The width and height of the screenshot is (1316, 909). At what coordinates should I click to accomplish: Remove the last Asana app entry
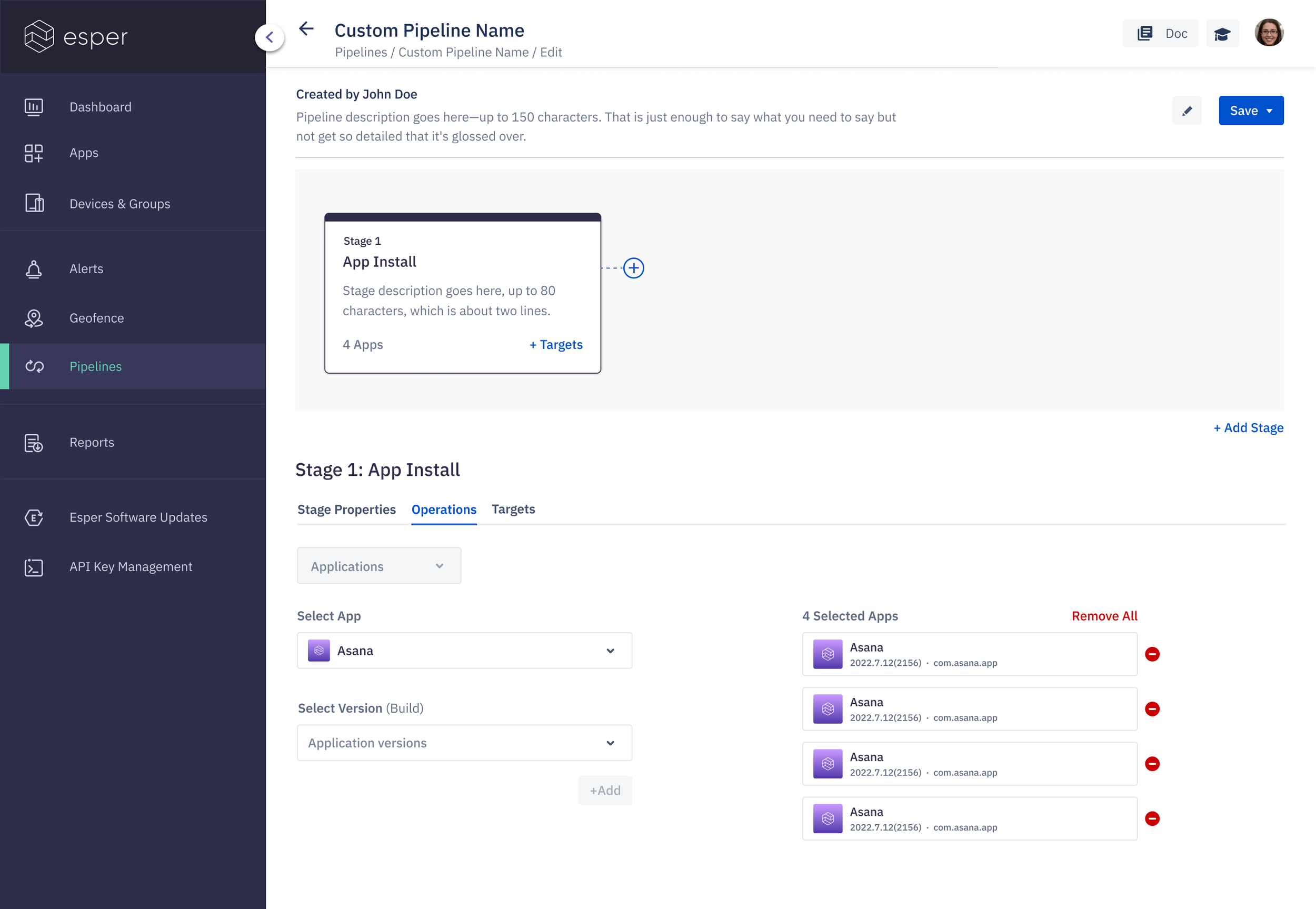(x=1152, y=818)
